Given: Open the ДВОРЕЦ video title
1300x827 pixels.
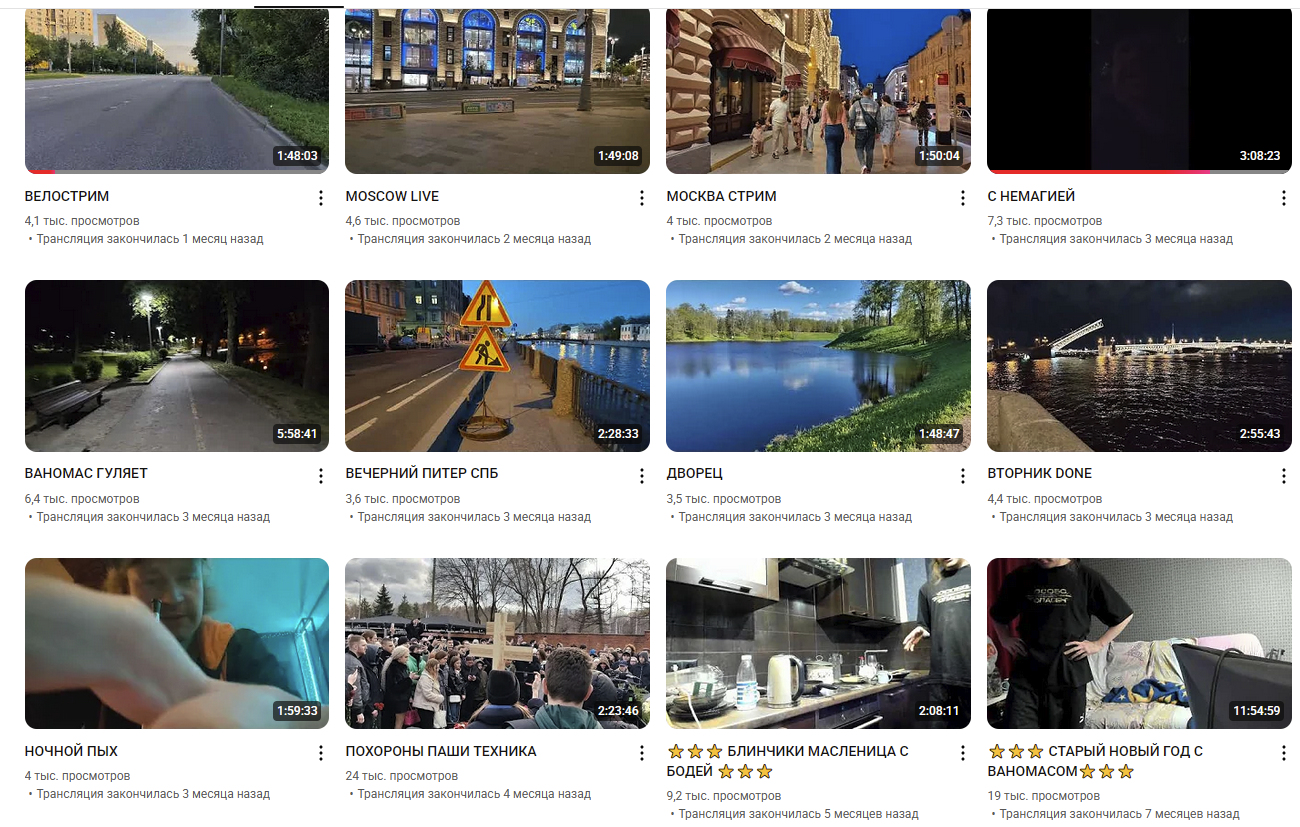Looking at the screenshot, I should pyautogui.click(x=694, y=473).
